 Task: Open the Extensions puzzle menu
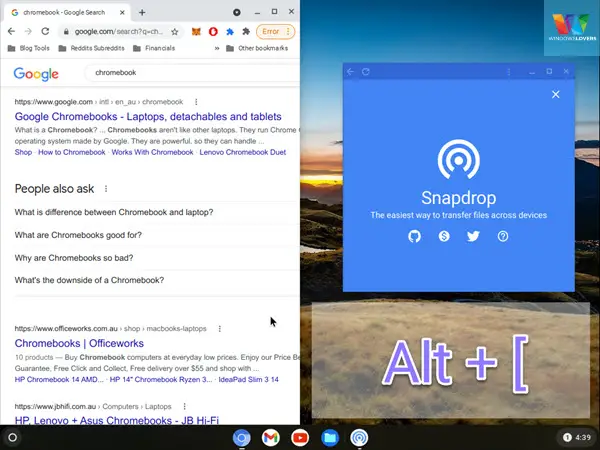pyautogui.click(x=246, y=31)
